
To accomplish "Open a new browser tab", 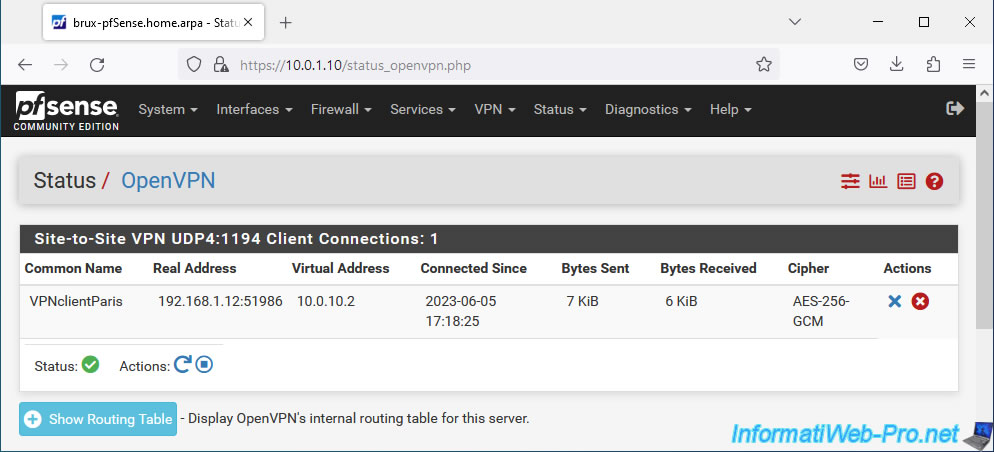I will click(x=286, y=23).
